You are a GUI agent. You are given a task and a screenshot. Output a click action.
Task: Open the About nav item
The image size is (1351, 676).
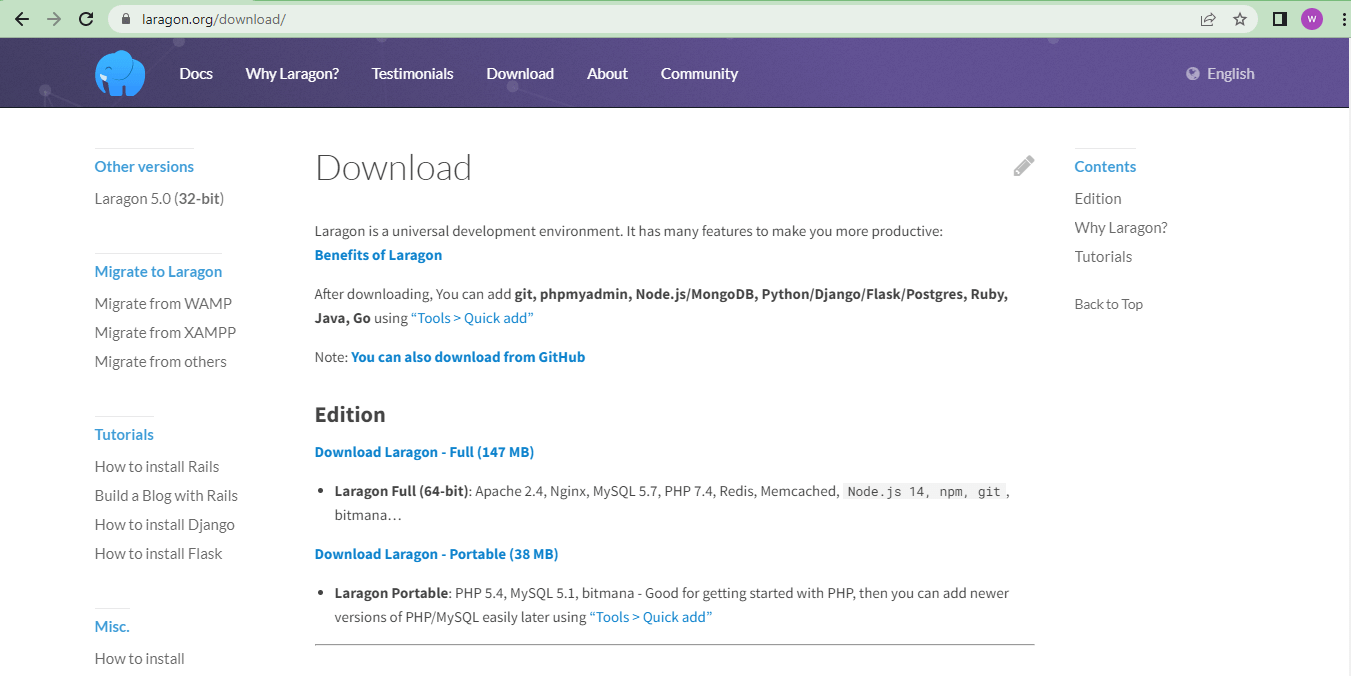tap(607, 74)
